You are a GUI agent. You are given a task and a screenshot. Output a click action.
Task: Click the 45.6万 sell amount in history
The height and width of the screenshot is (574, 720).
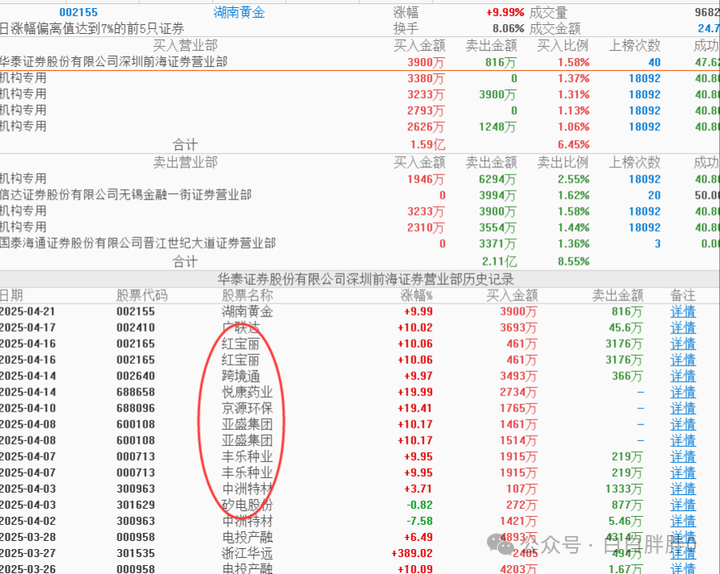pyautogui.click(x=625, y=328)
